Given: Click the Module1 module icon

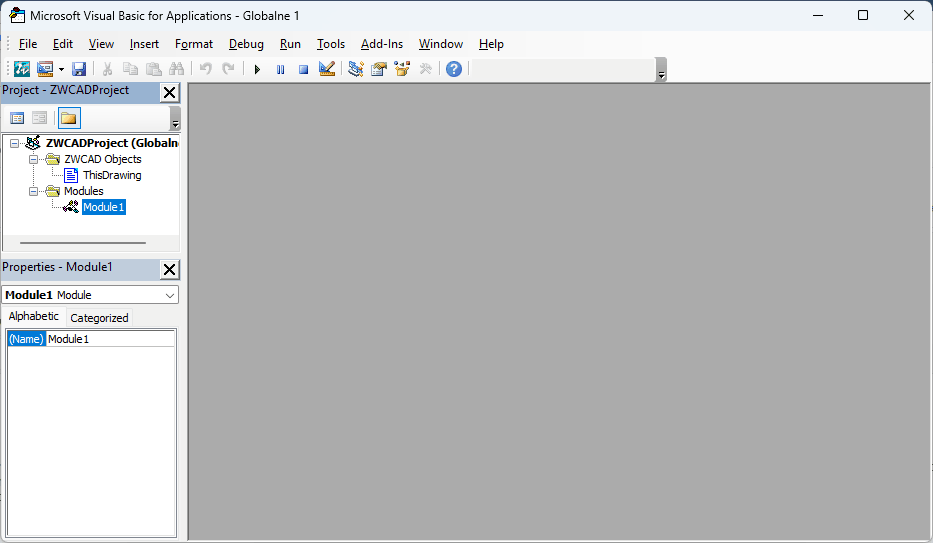Looking at the screenshot, I should [71, 207].
